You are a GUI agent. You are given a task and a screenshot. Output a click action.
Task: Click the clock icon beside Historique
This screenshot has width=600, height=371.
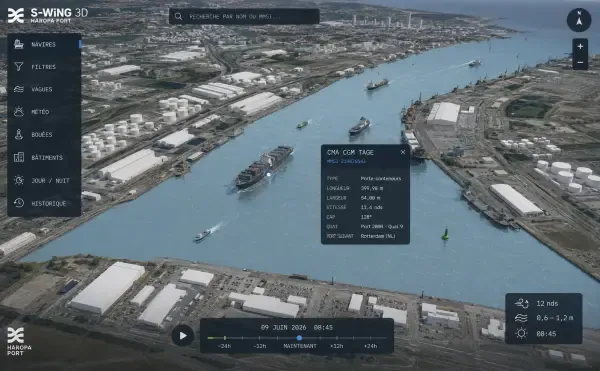tap(19, 203)
